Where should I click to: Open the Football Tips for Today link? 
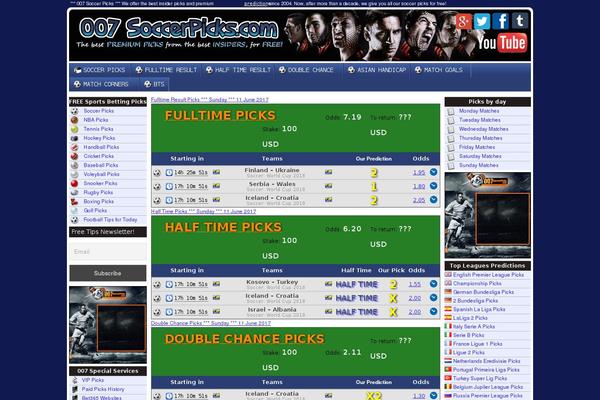tap(110, 220)
